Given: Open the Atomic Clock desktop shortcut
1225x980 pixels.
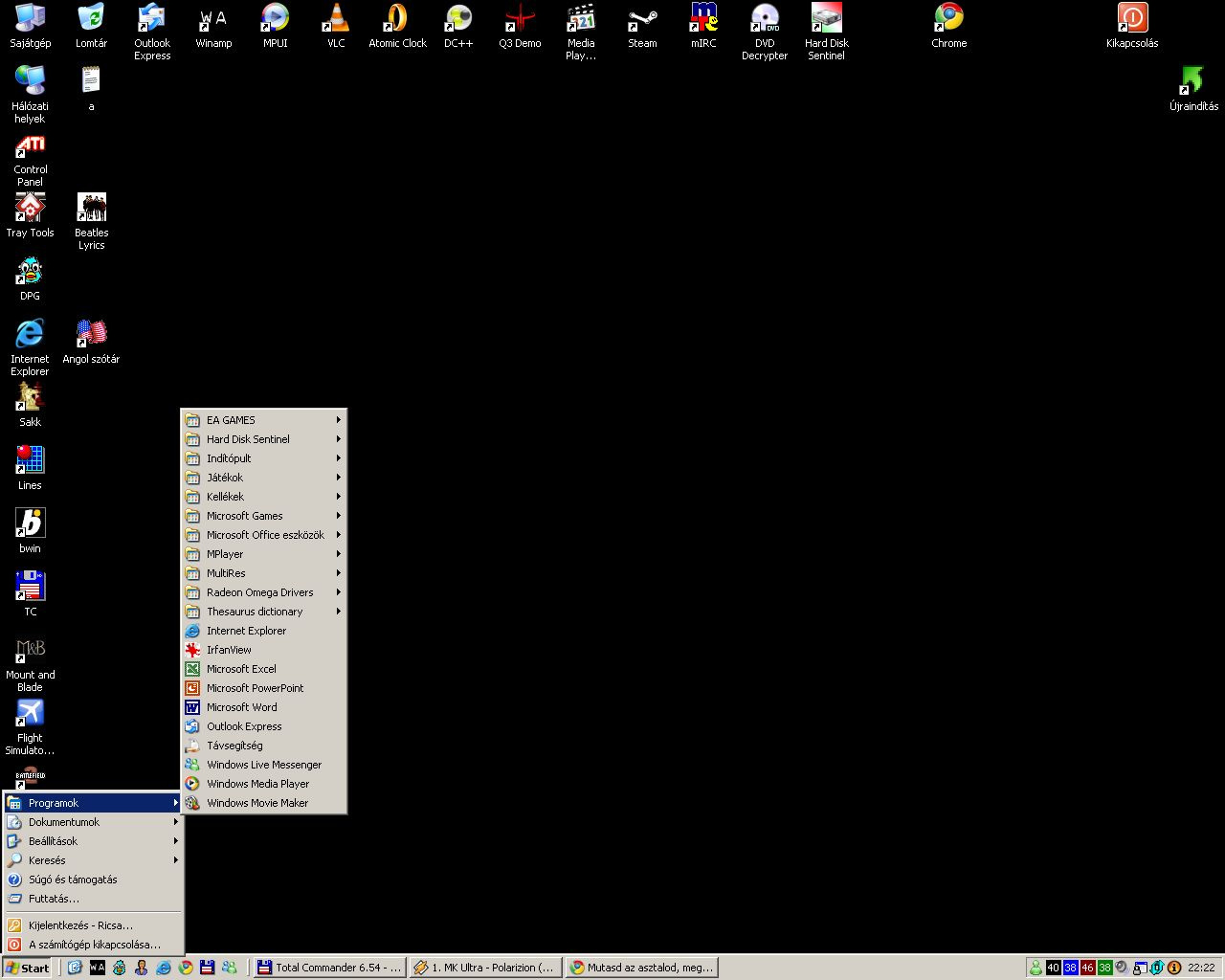Looking at the screenshot, I should [x=397, y=26].
